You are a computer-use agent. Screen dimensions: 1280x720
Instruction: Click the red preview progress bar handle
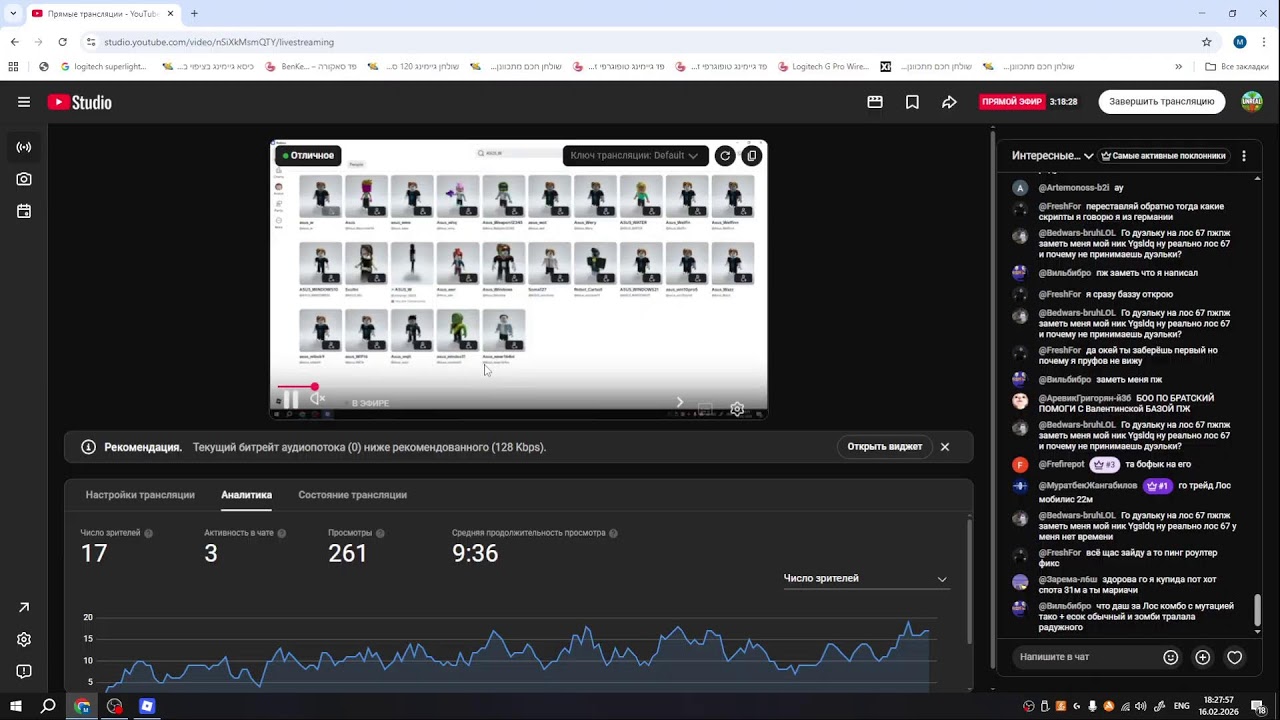(314, 387)
